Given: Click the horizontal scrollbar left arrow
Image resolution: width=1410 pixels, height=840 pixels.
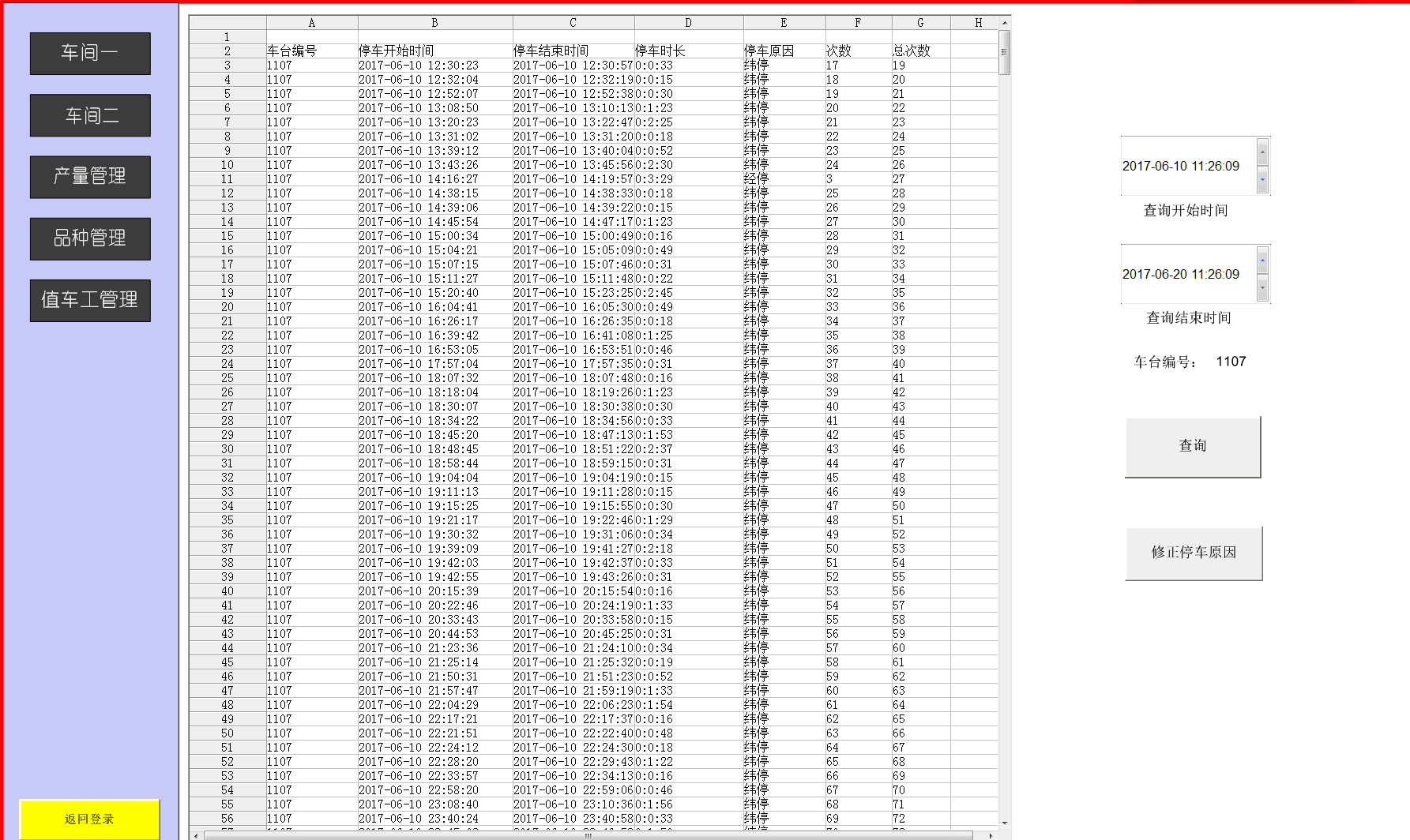Looking at the screenshot, I should tap(196, 835).
